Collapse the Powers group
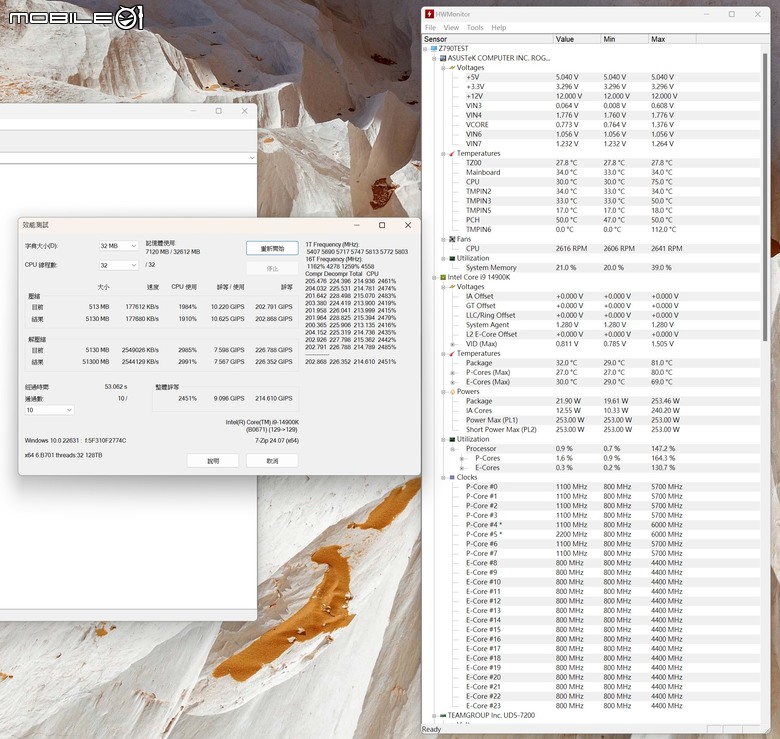780x739 pixels. point(443,392)
